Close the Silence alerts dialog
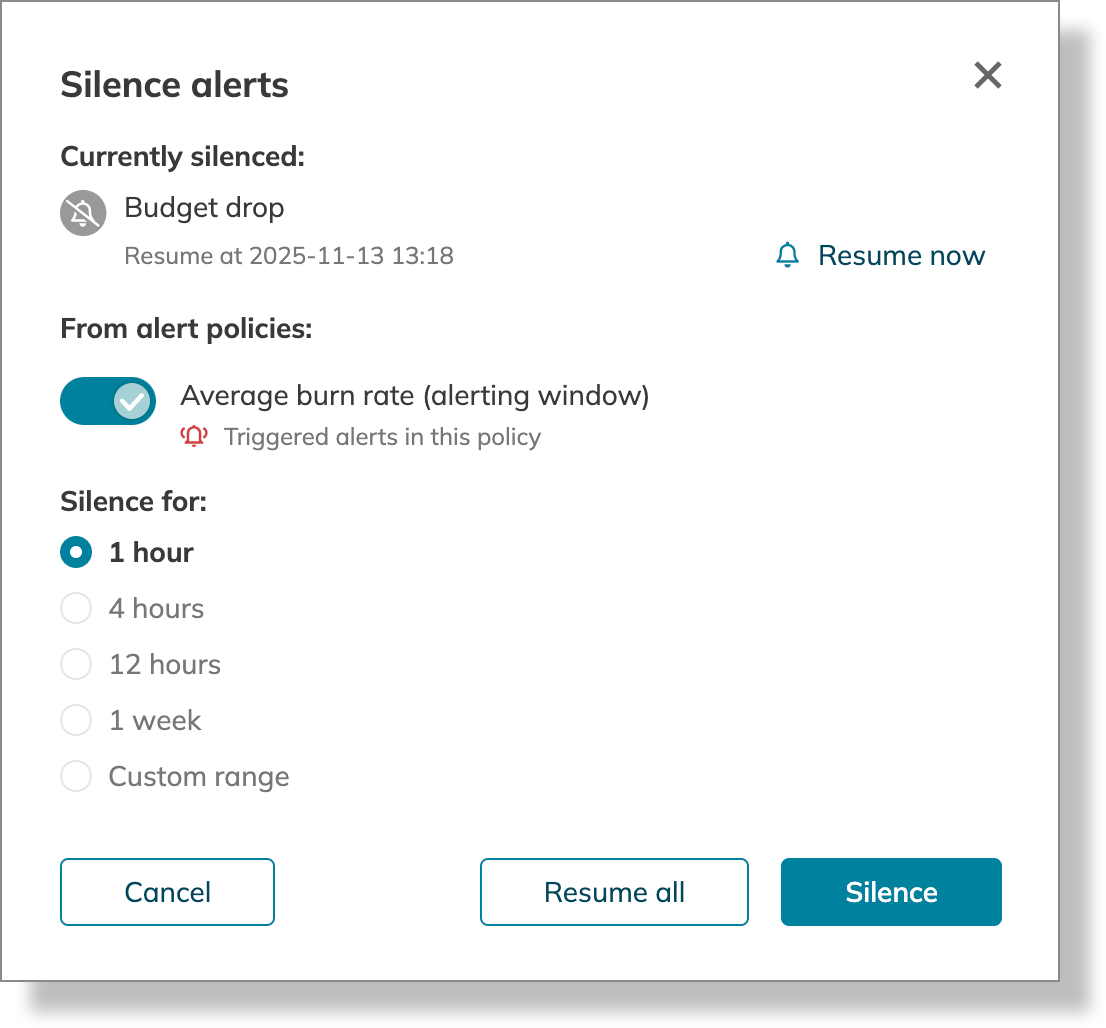Viewport: 1106px width, 1028px height. (987, 75)
